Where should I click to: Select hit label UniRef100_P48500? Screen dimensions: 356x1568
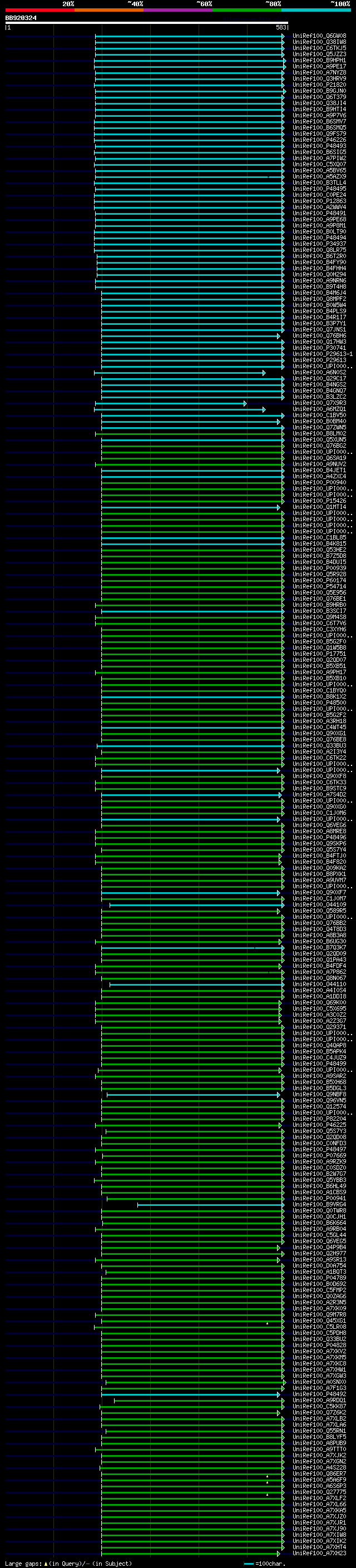coord(319,703)
